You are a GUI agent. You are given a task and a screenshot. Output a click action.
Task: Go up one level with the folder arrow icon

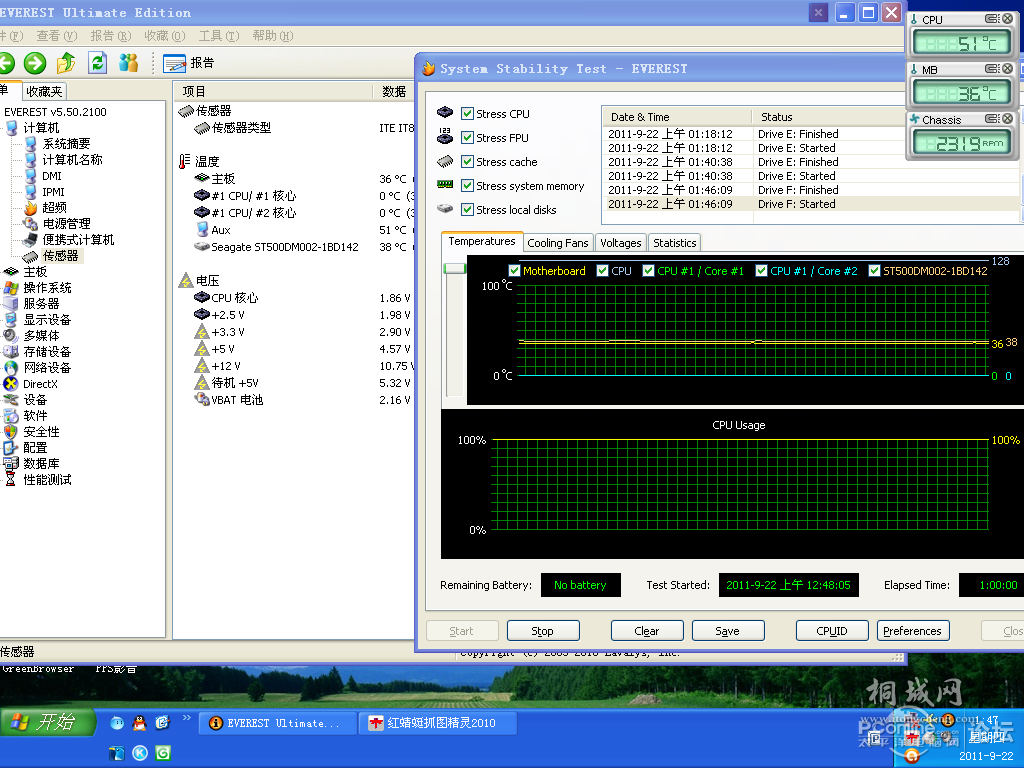[x=66, y=63]
